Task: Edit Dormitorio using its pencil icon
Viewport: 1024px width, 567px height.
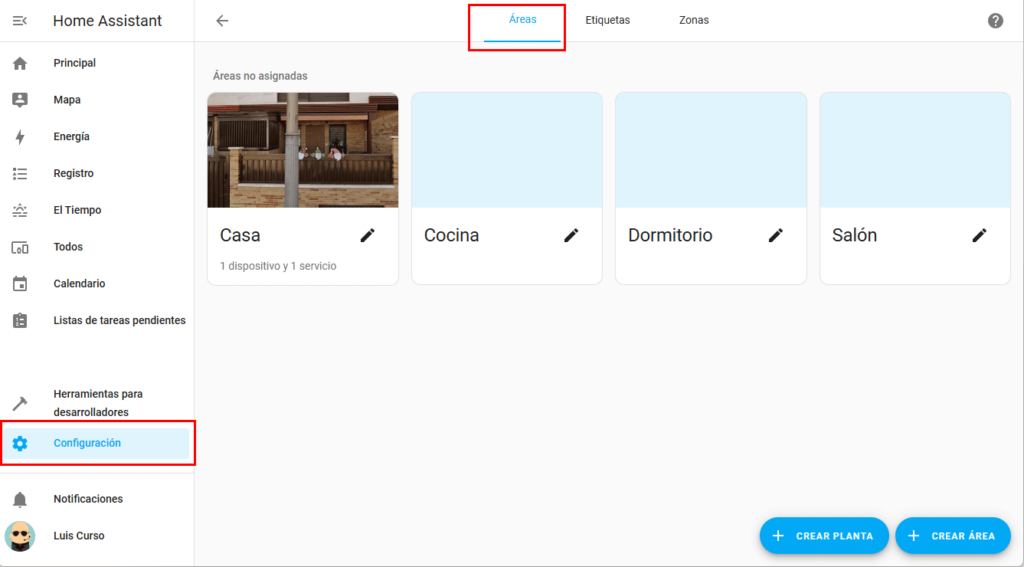Action: [775, 235]
